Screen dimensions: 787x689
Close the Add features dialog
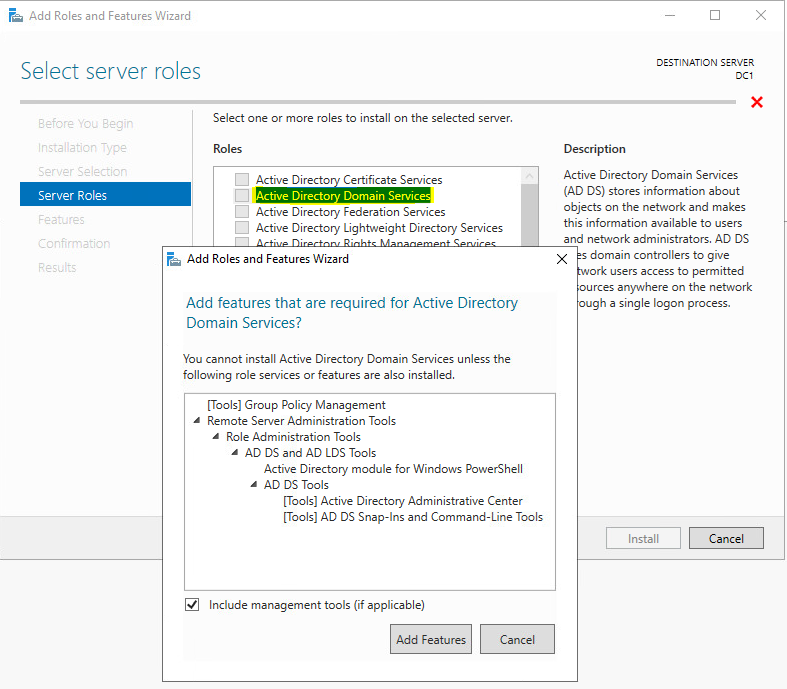coord(561,259)
